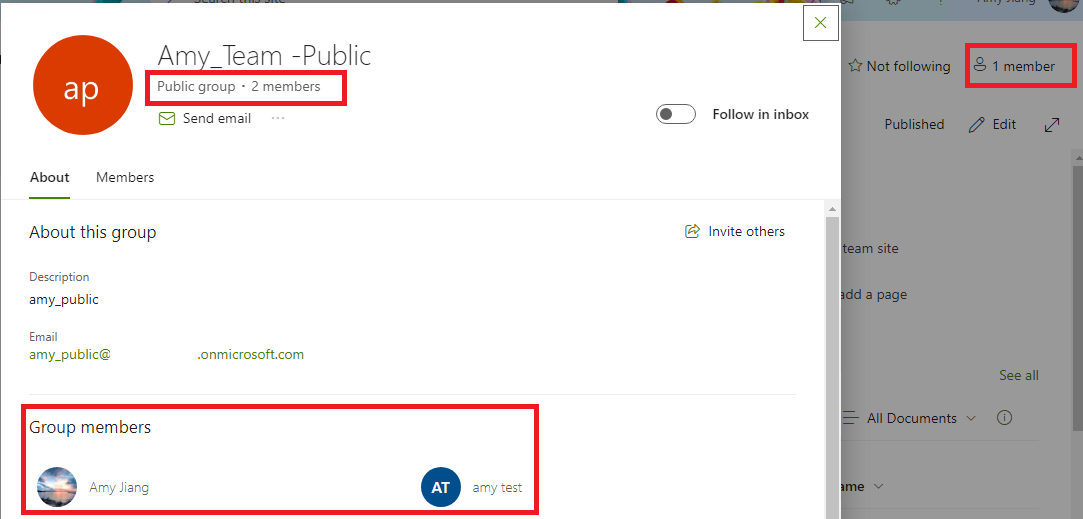Click the Not following button label
This screenshot has height=519, width=1083.
(908, 66)
